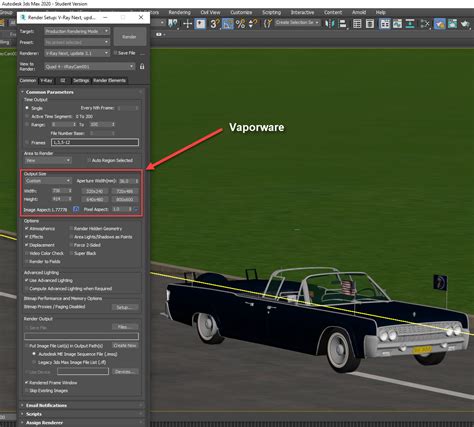Open the Output Size Custom dropdown
Viewport: 474px width, 427px height.
pos(48,181)
